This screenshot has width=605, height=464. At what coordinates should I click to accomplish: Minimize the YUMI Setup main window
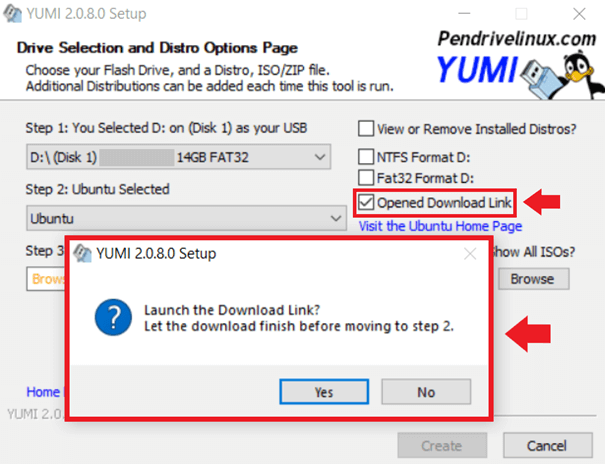tap(464, 14)
